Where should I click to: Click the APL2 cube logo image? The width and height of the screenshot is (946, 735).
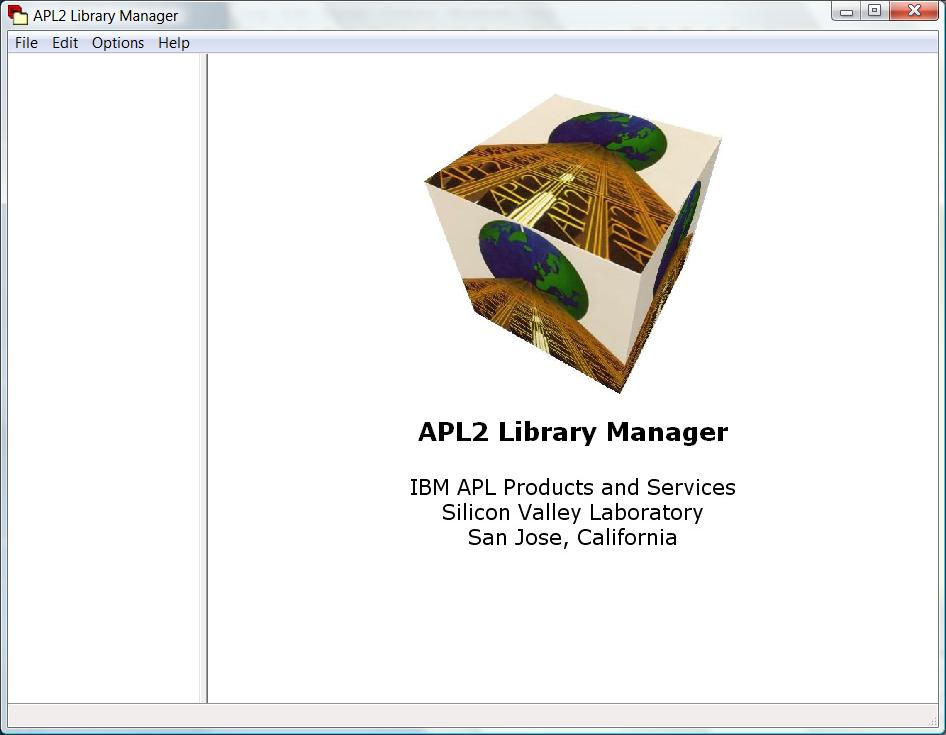pyautogui.click(x=573, y=243)
